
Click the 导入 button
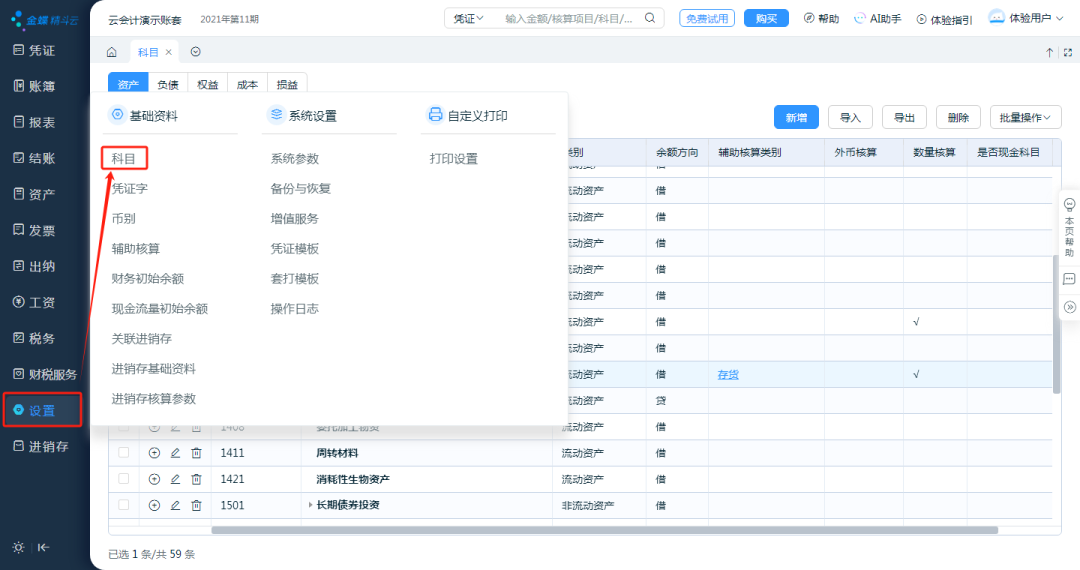point(850,117)
